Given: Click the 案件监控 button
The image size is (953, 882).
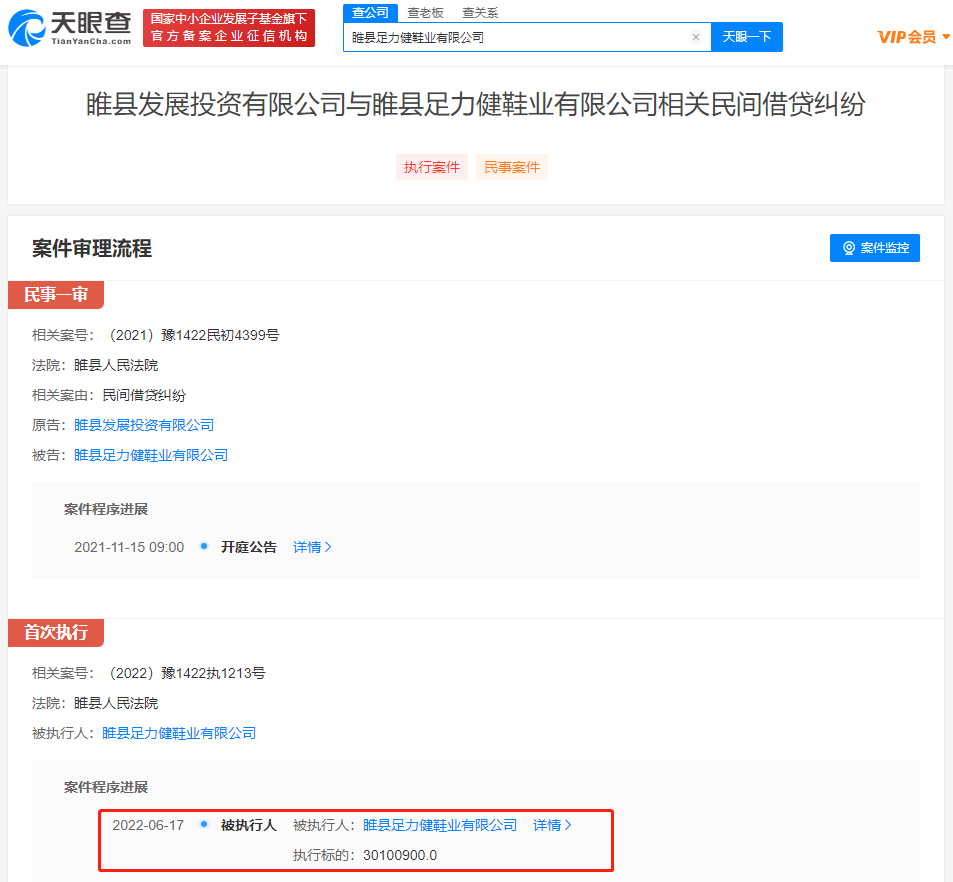Looking at the screenshot, I should tap(875, 248).
